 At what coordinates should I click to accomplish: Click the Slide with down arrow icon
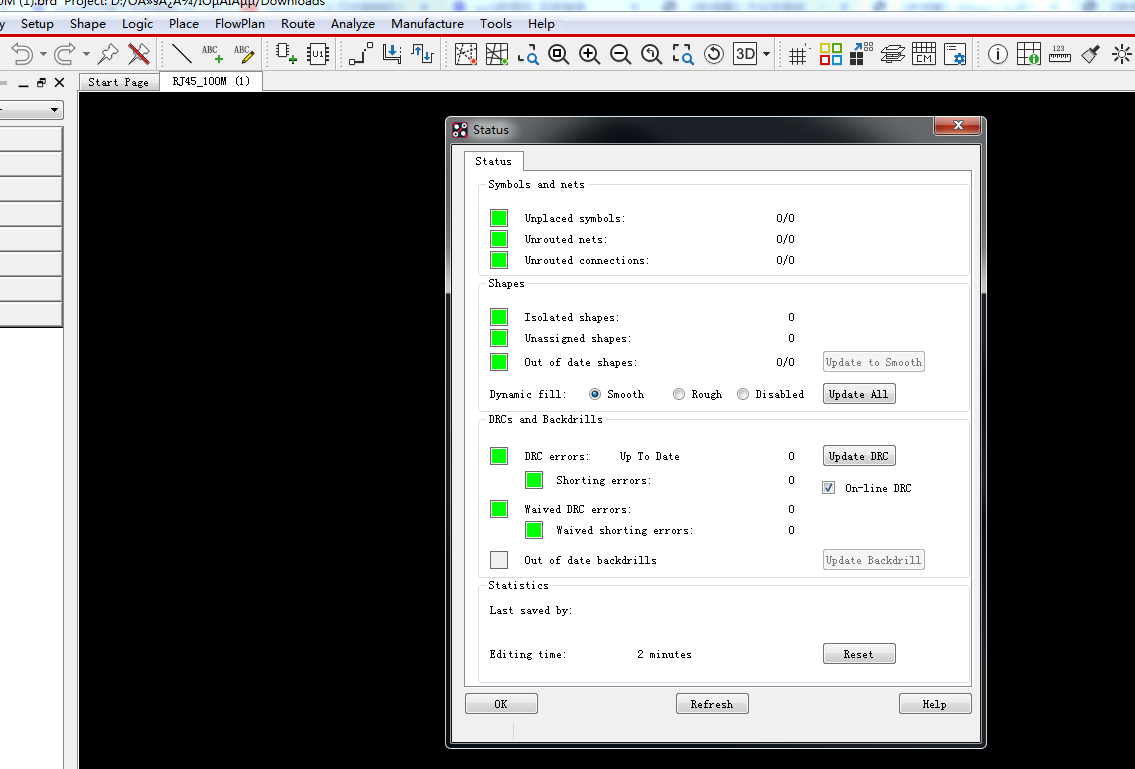pos(392,54)
